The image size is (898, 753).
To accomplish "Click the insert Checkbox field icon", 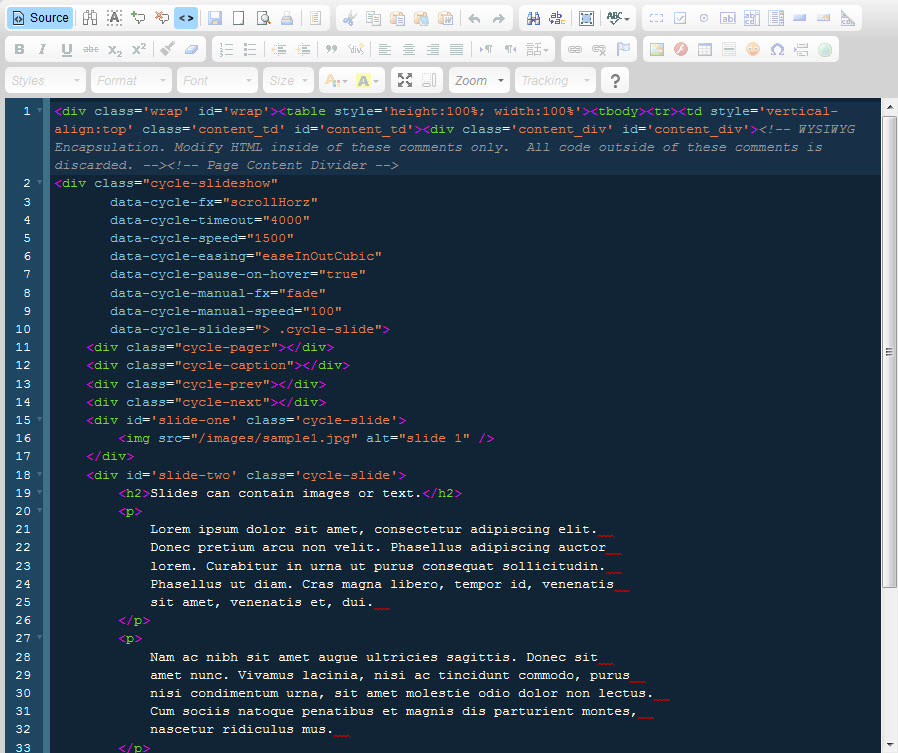I will (680, 18).
